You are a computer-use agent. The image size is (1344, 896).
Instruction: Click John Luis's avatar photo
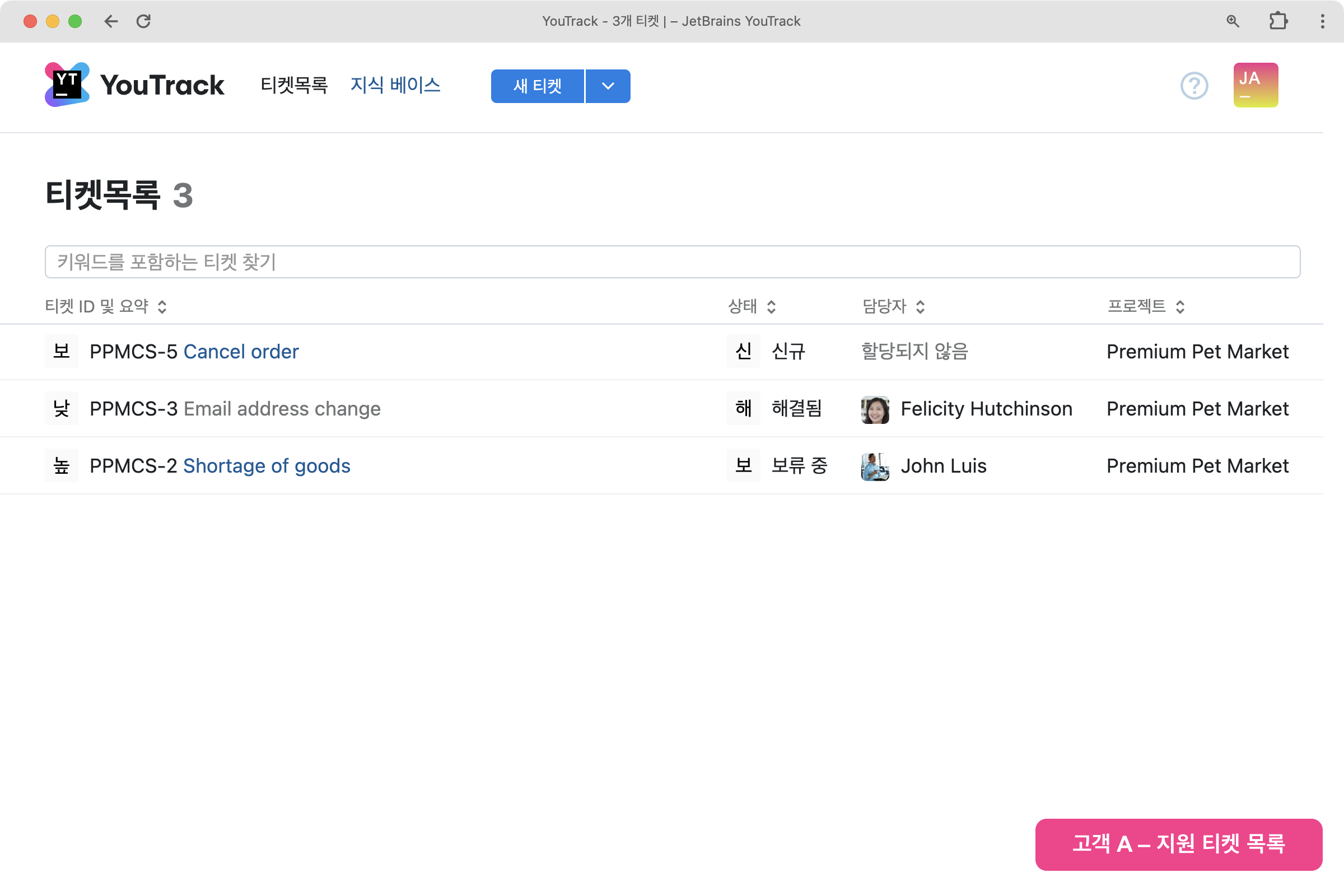(874, 466)
